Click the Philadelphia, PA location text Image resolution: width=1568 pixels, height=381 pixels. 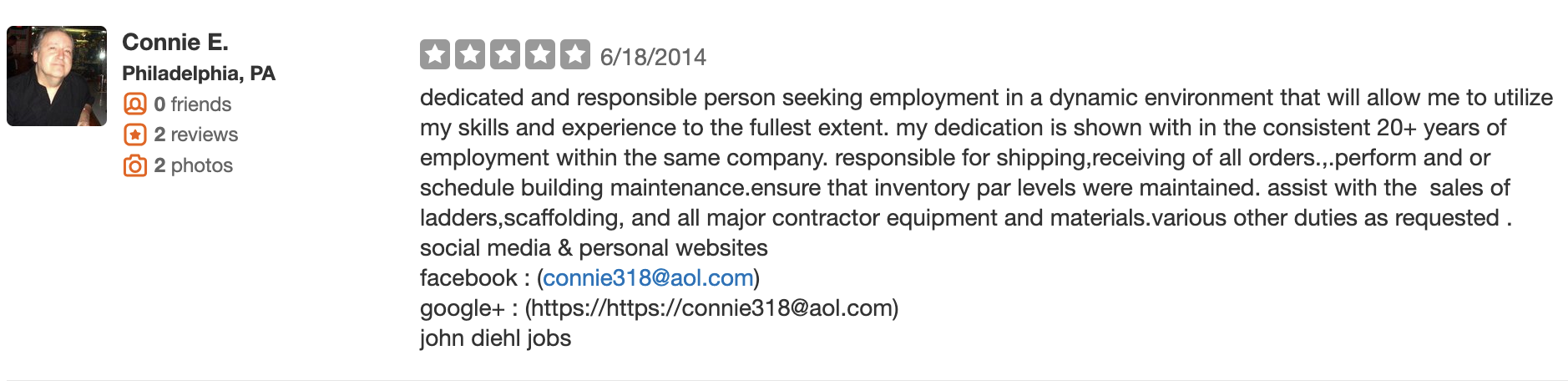click(199, 74)
